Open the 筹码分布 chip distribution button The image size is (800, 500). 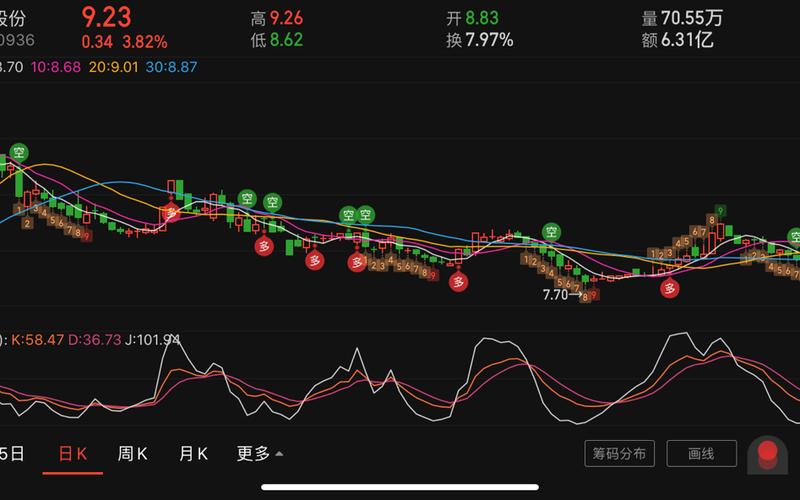619,454
